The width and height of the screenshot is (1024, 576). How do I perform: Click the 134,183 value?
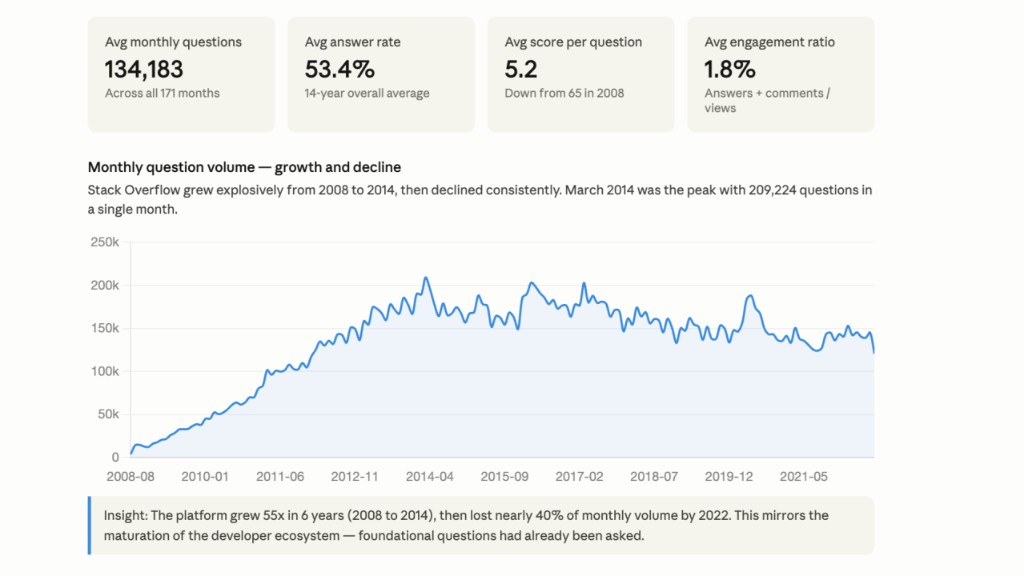pos(144,69)
